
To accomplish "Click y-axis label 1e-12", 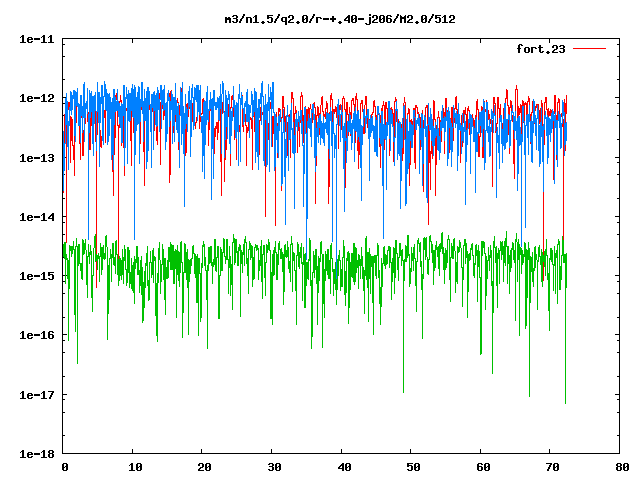I will coord(37,98).
